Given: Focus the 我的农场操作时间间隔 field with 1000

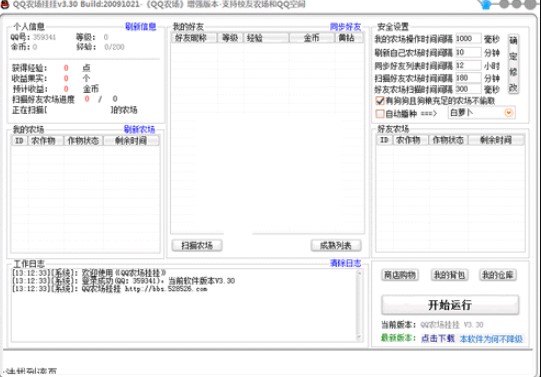Looking at the screenshot, I should pos(468,39).
